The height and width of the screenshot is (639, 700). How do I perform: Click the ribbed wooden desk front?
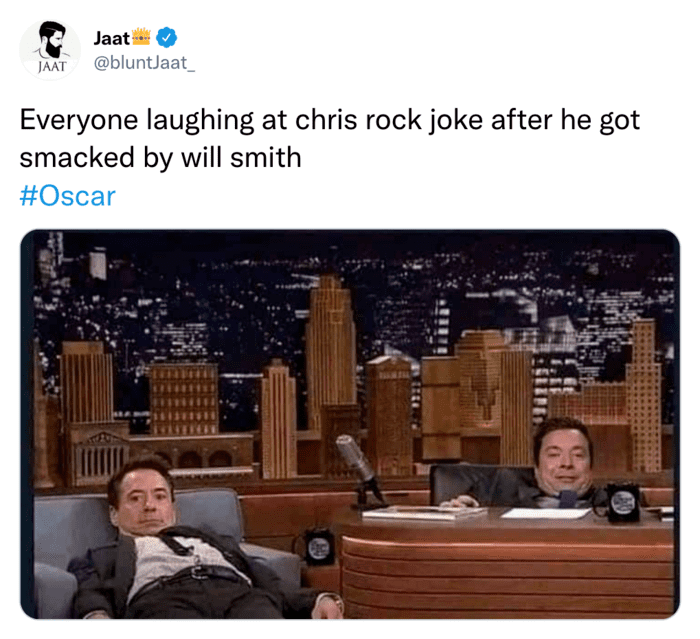coord(507,576)
